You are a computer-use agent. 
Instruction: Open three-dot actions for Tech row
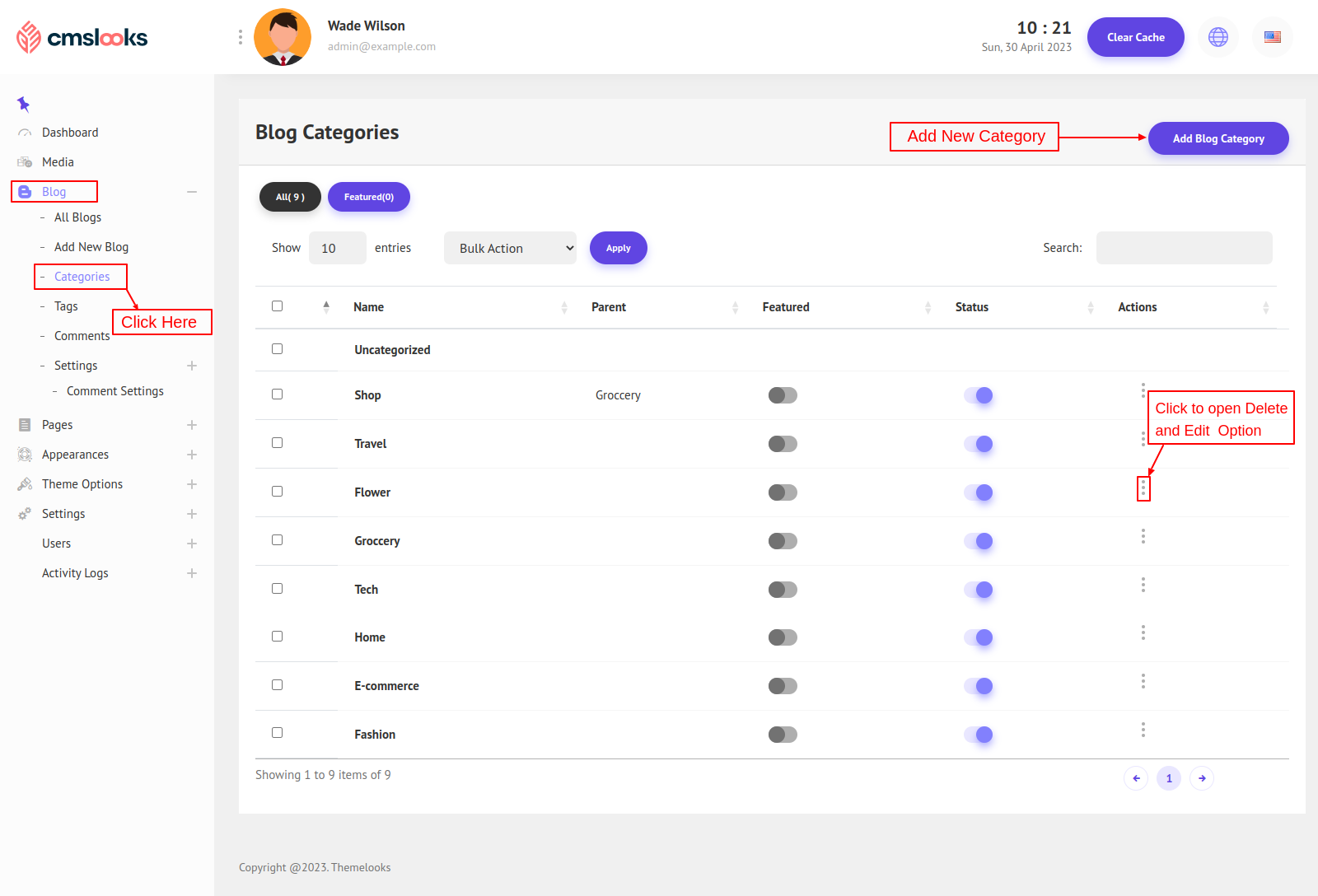[1143, 586]
